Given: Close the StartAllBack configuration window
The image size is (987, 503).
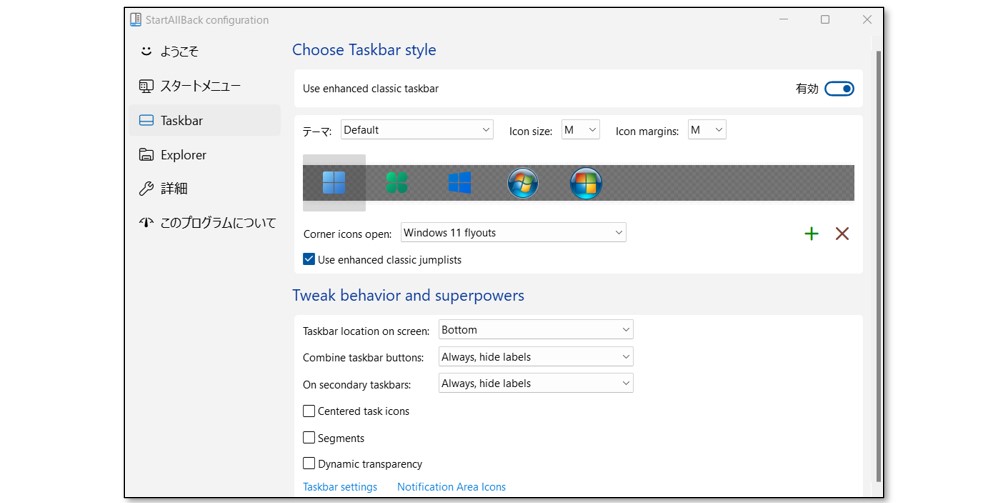Looking at the screenshot, I should pos(867,20).
